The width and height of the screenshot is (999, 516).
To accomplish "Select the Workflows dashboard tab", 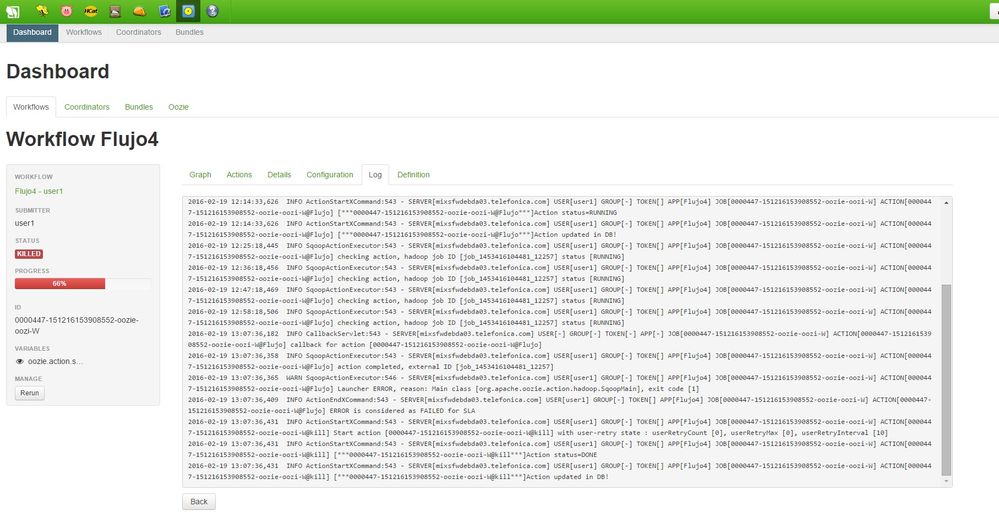I will click(x=31, y=107).
